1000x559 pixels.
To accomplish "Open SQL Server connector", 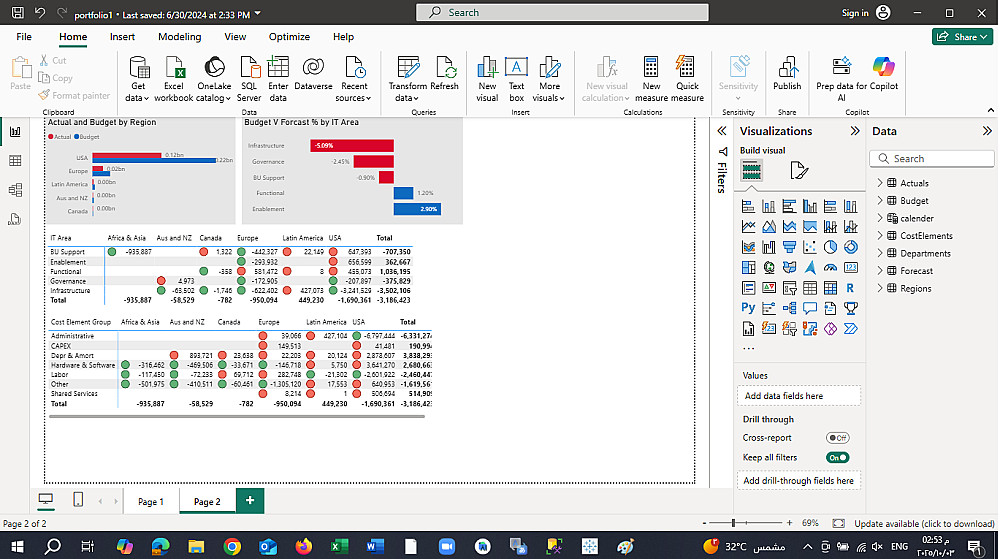I will coord(249,79).
